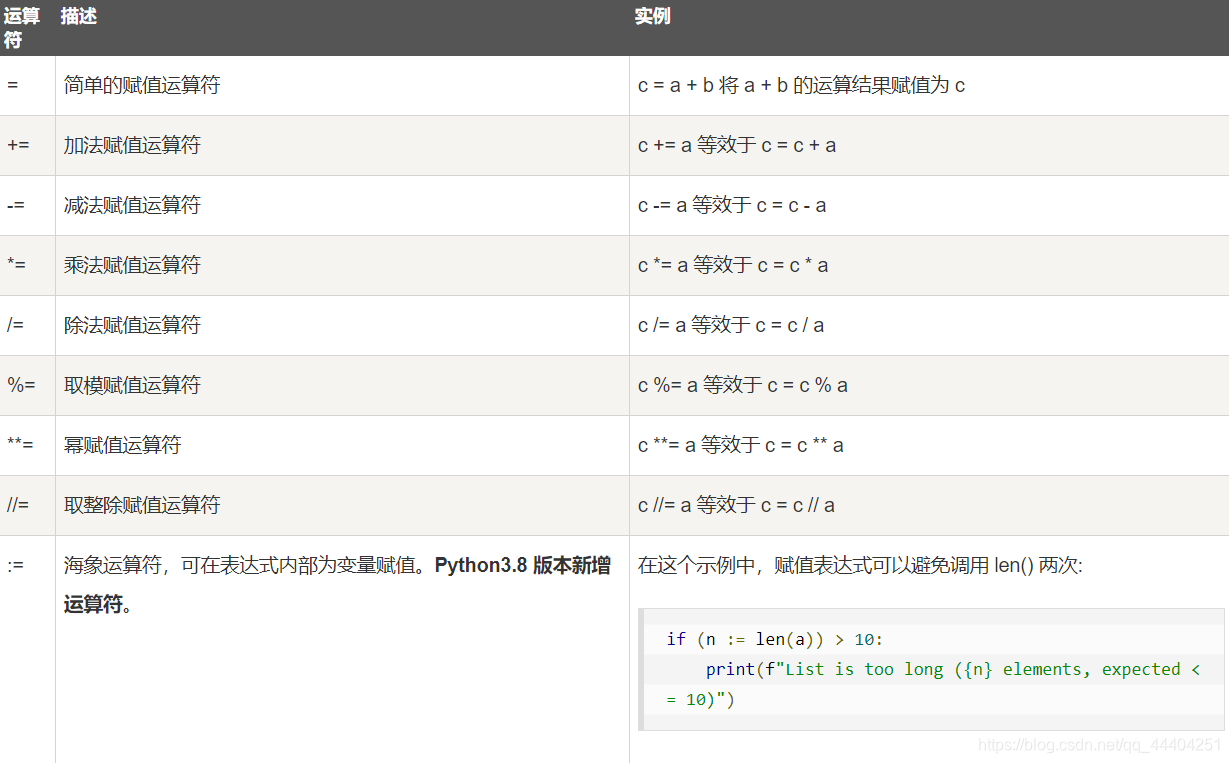
Task: Click the 描述 column header
Action: tap(79, 17)
